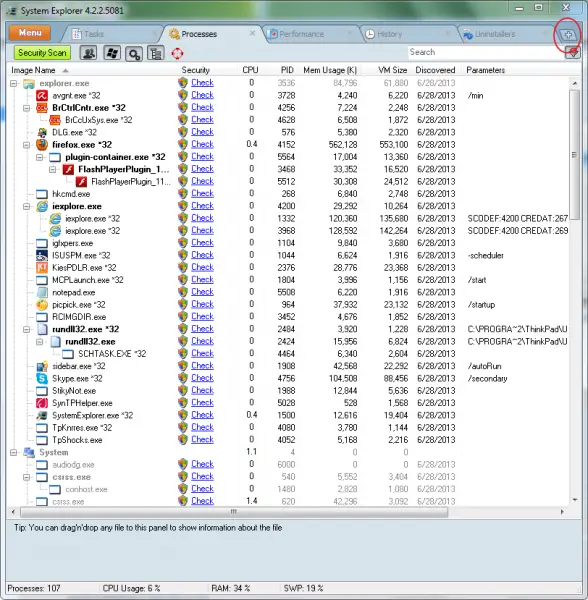Run the Security Scan

(42, 53)
